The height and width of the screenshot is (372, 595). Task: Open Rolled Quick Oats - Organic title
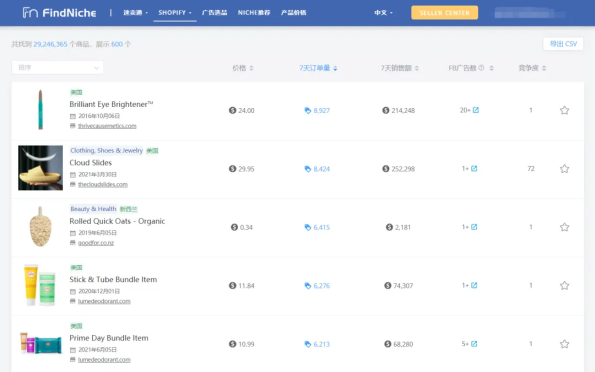[117, 221]
